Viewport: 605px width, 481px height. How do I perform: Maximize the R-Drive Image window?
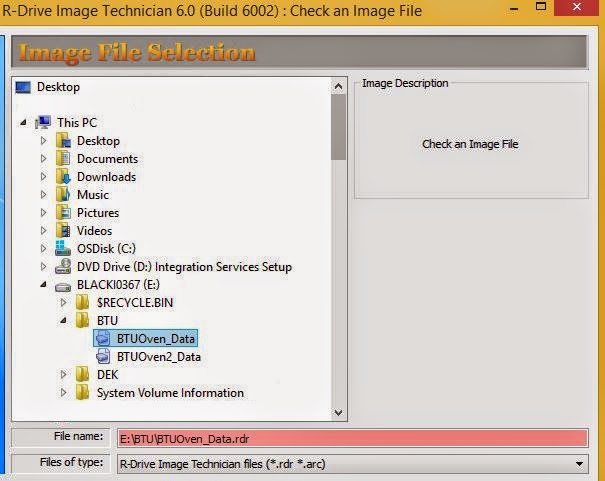541,7
